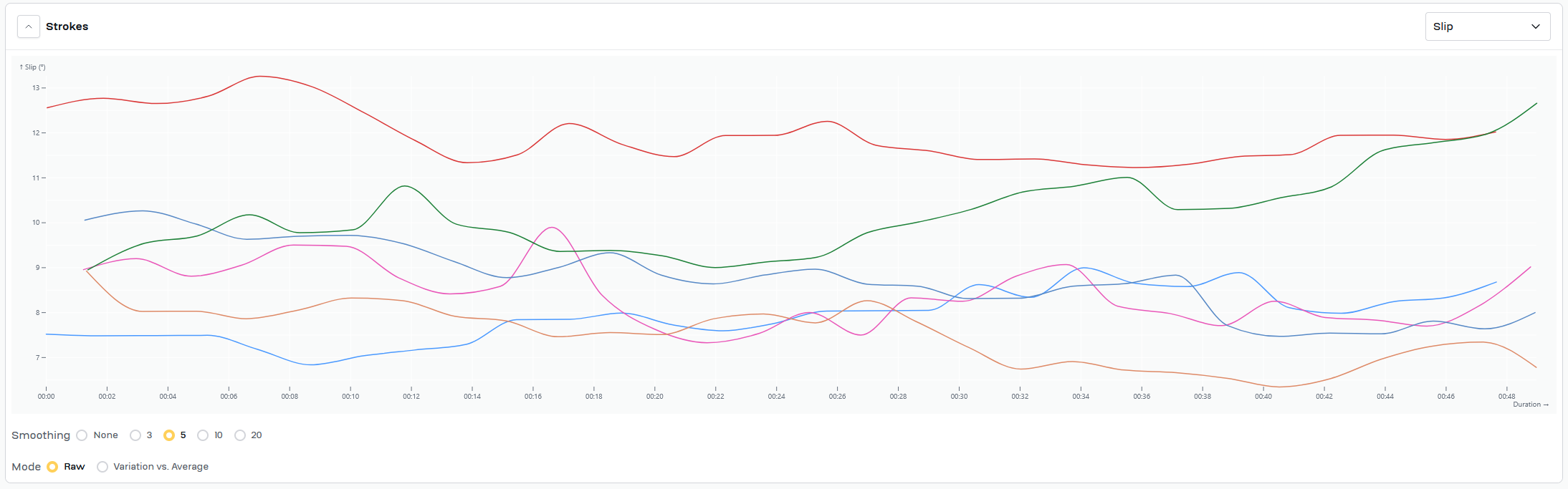Click the Duration axis label
Viewport: 1568px width, 489px height.
click(1530, 405)
